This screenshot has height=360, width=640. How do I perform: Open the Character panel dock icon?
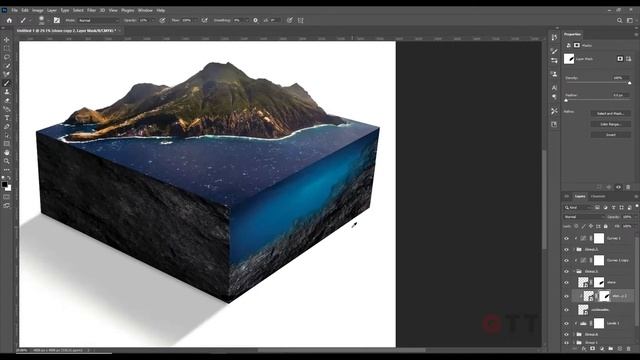[554, 87]
